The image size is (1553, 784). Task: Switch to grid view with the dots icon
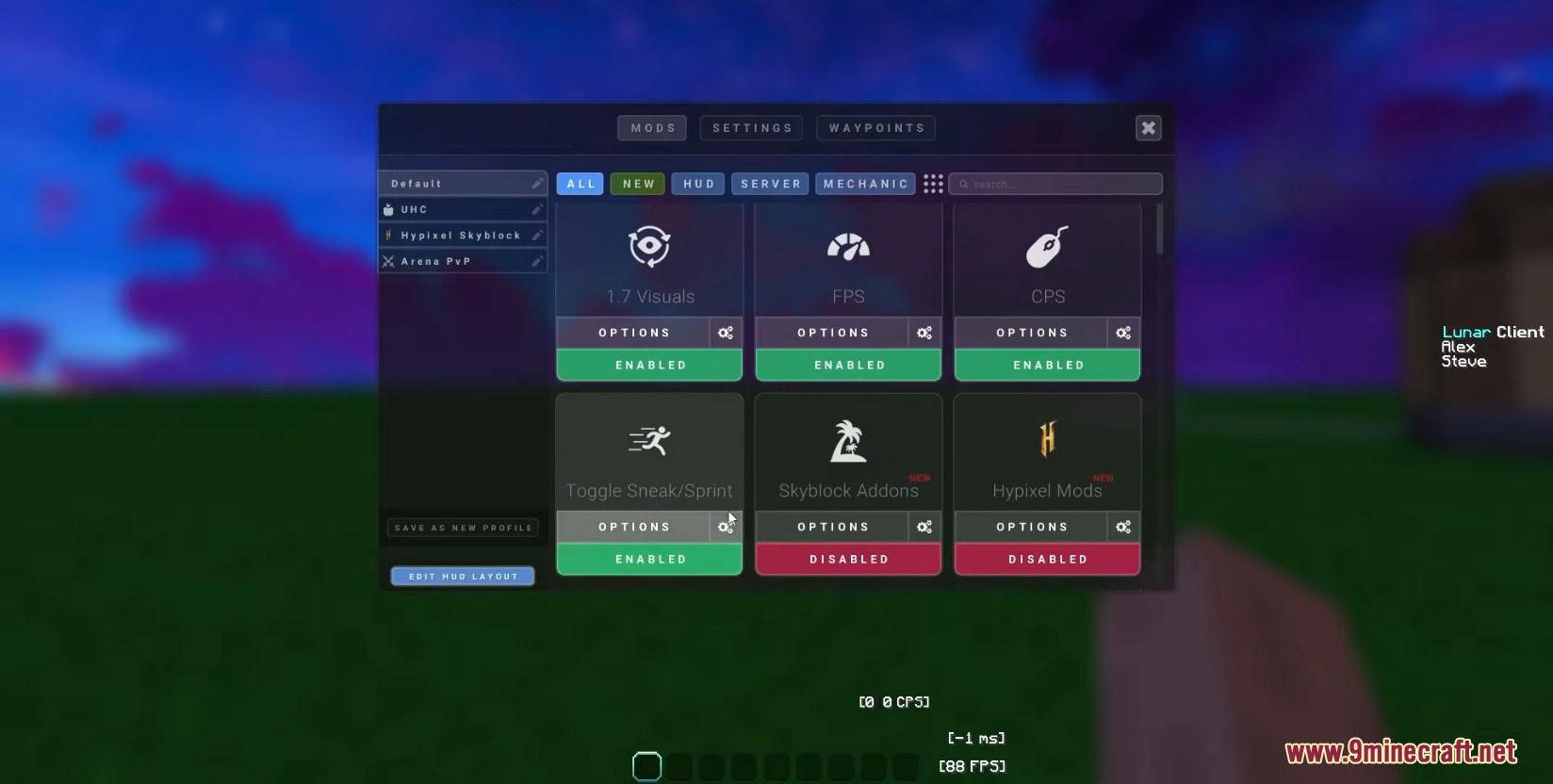(933, 184)
